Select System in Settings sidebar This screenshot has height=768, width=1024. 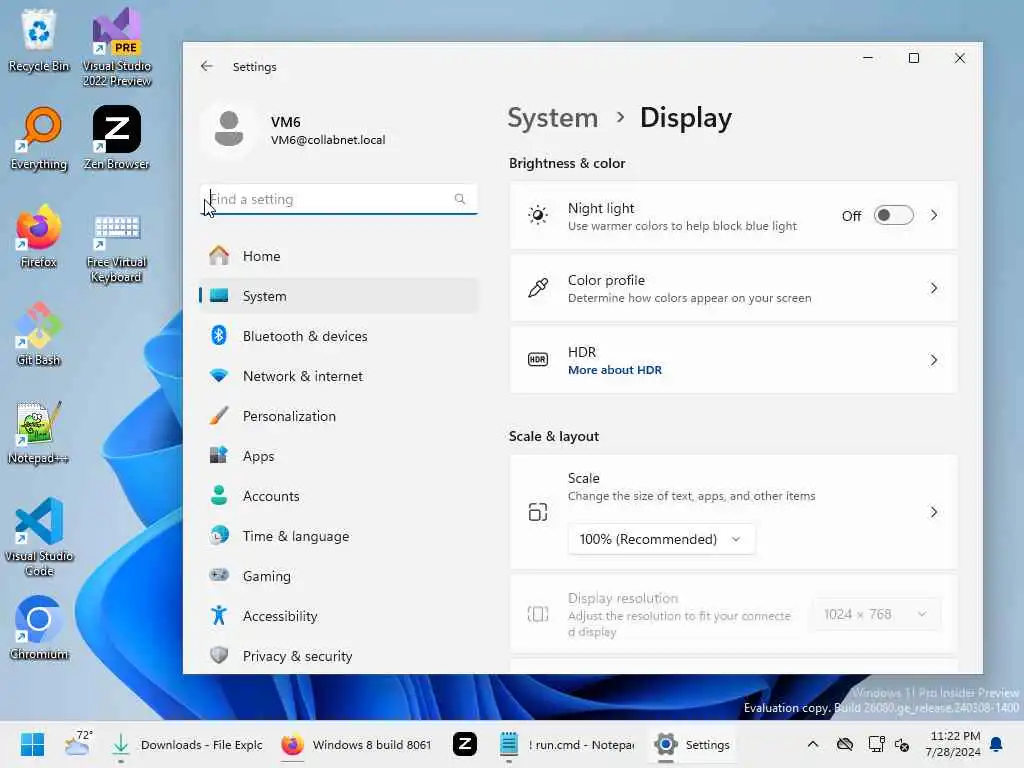pyautogui.click(x=339, y=296)
